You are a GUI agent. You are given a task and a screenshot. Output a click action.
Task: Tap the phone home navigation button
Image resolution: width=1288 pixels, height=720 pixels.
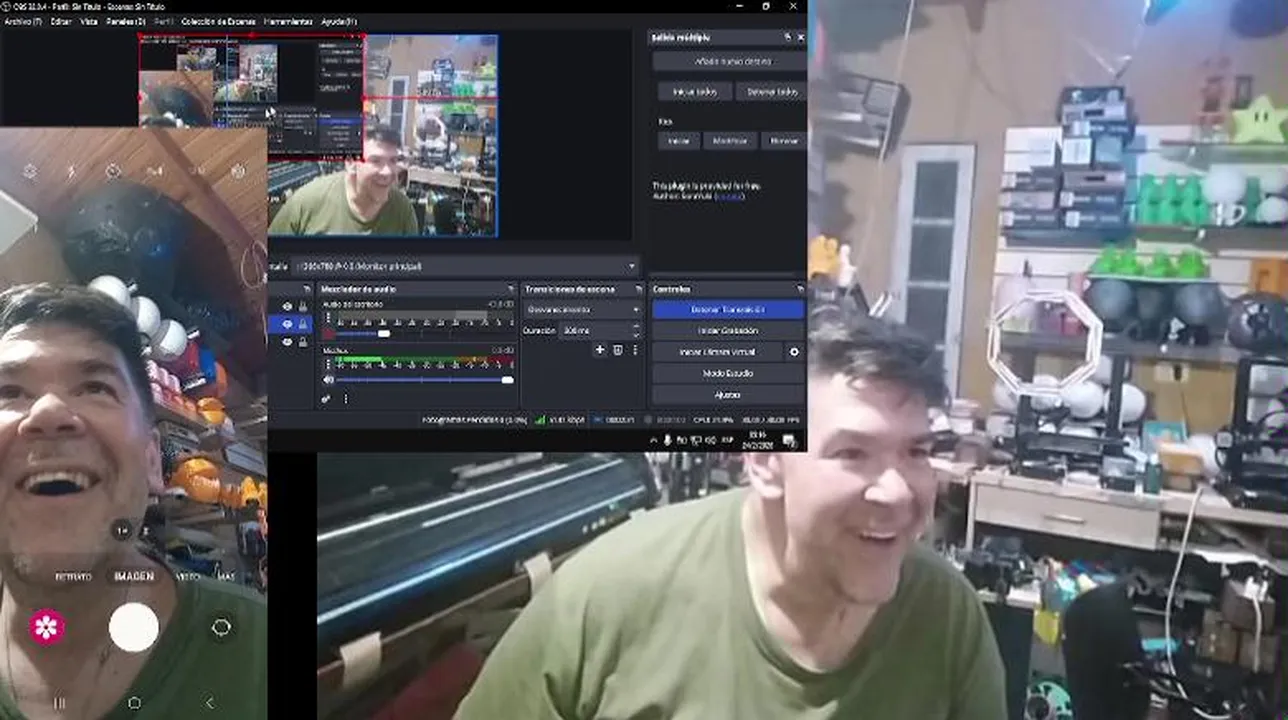134,703
